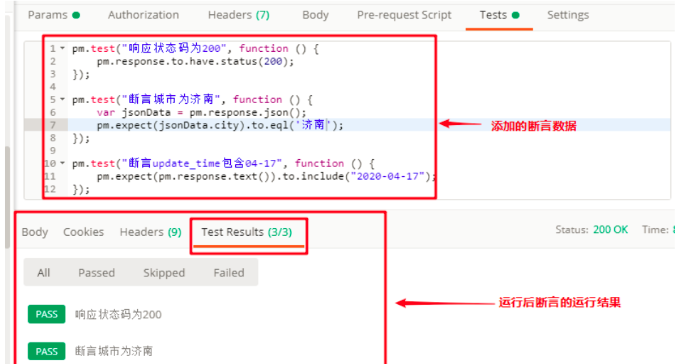Image resolution: width=680 pixels, height=364 pixels.
Task: Collapse the code fold arrow at line 10
Action: click(62, 163)
